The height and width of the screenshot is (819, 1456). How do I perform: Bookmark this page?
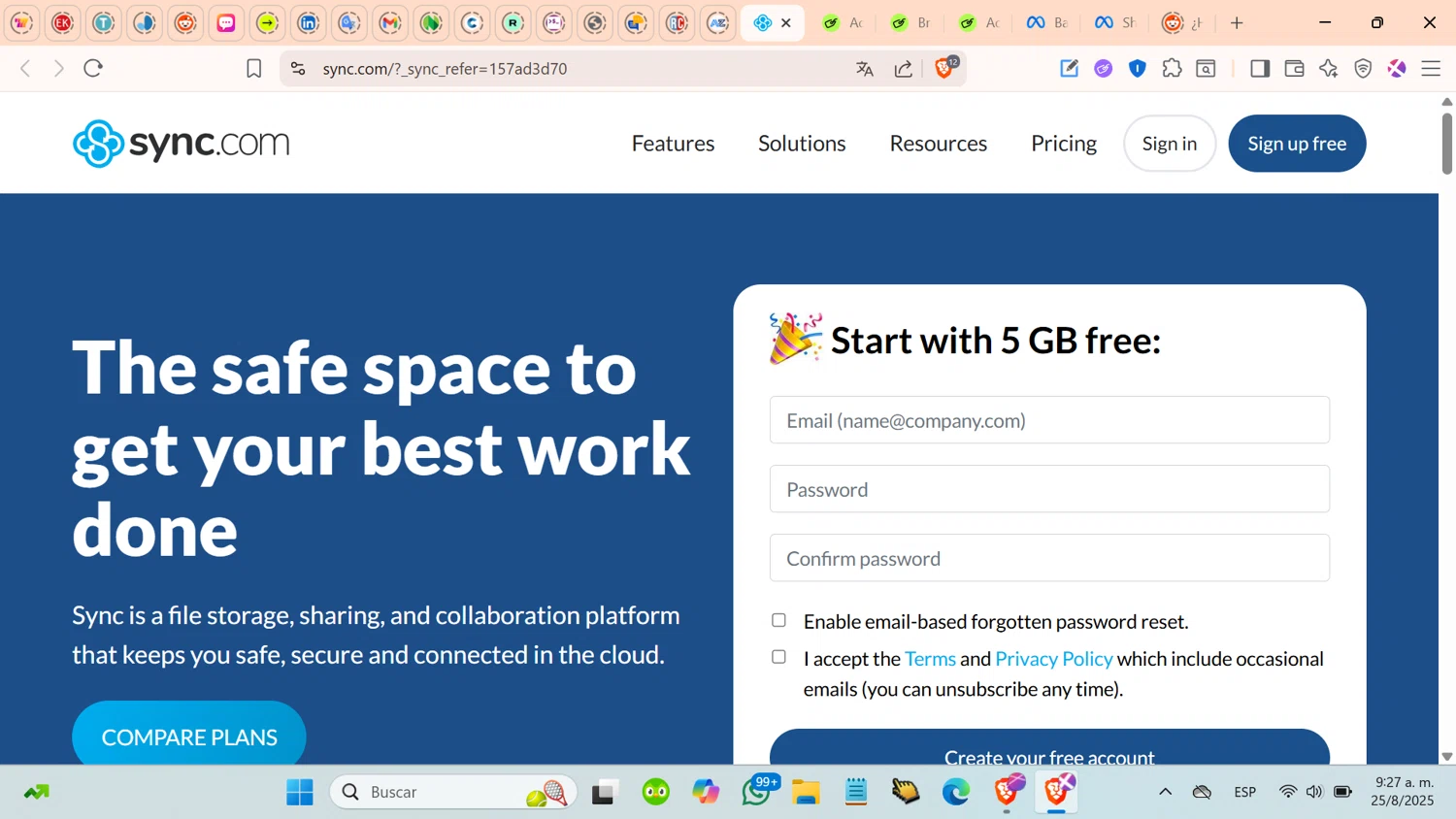tap(253, 69)
